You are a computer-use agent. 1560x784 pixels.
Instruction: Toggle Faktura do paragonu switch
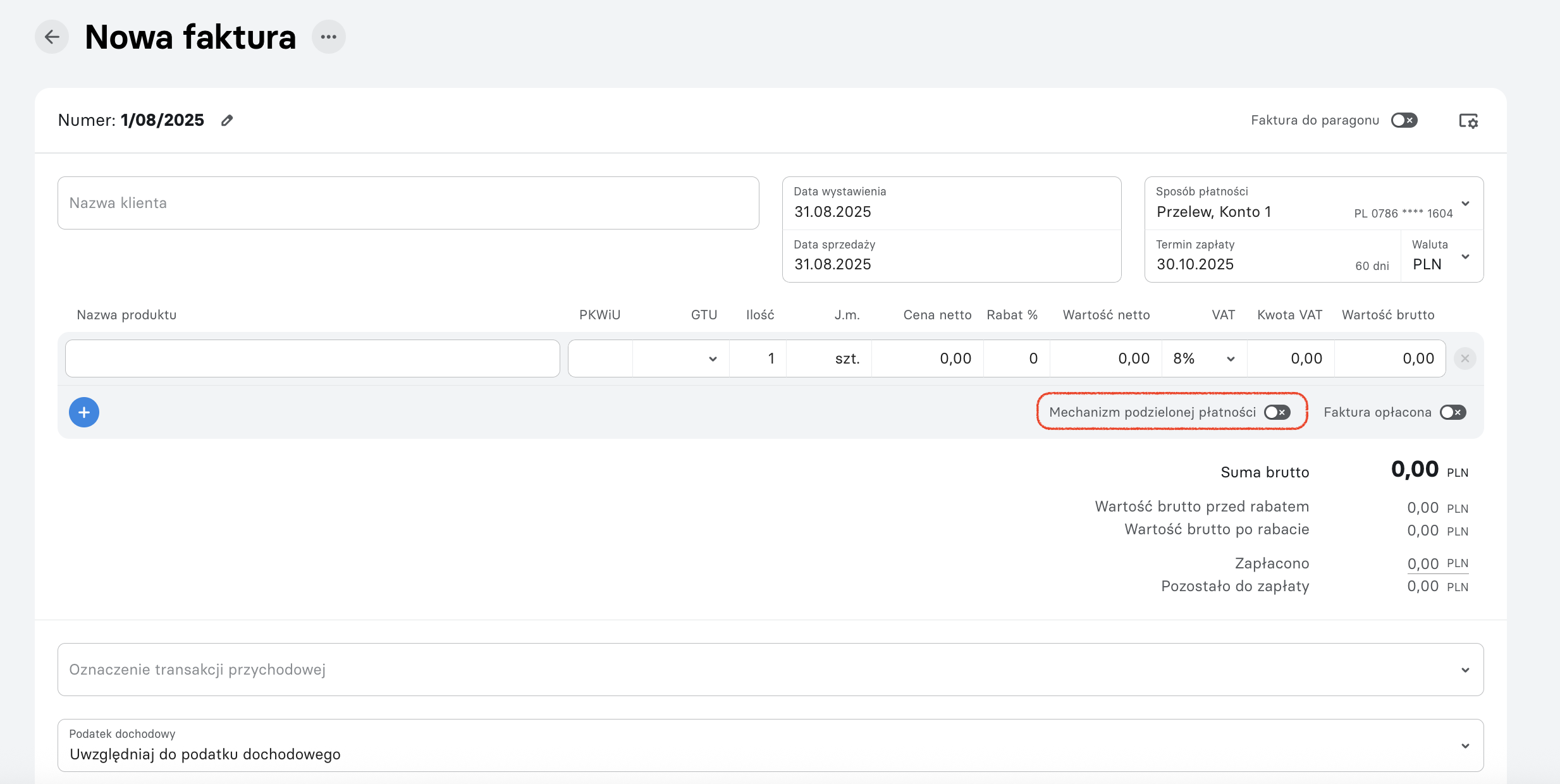[1404, 120]
